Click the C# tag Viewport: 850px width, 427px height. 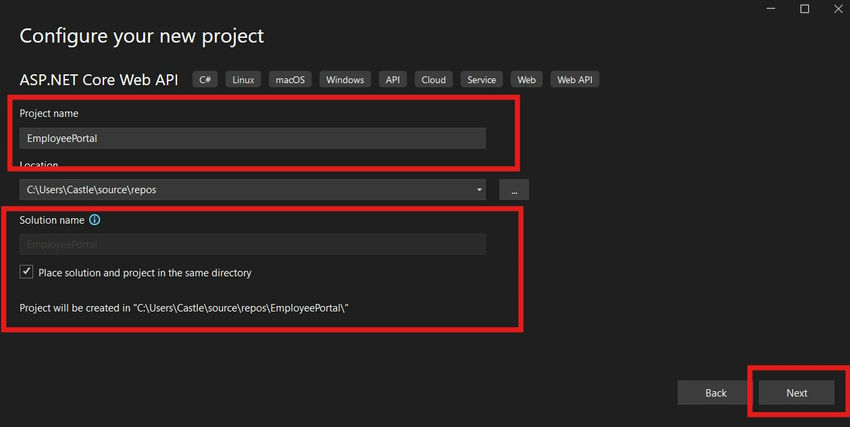pos(205,80)
